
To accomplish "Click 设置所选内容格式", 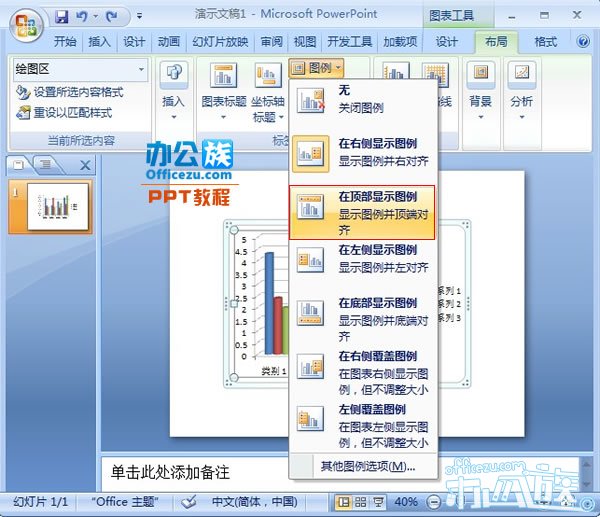I will [x=70, y=92].
